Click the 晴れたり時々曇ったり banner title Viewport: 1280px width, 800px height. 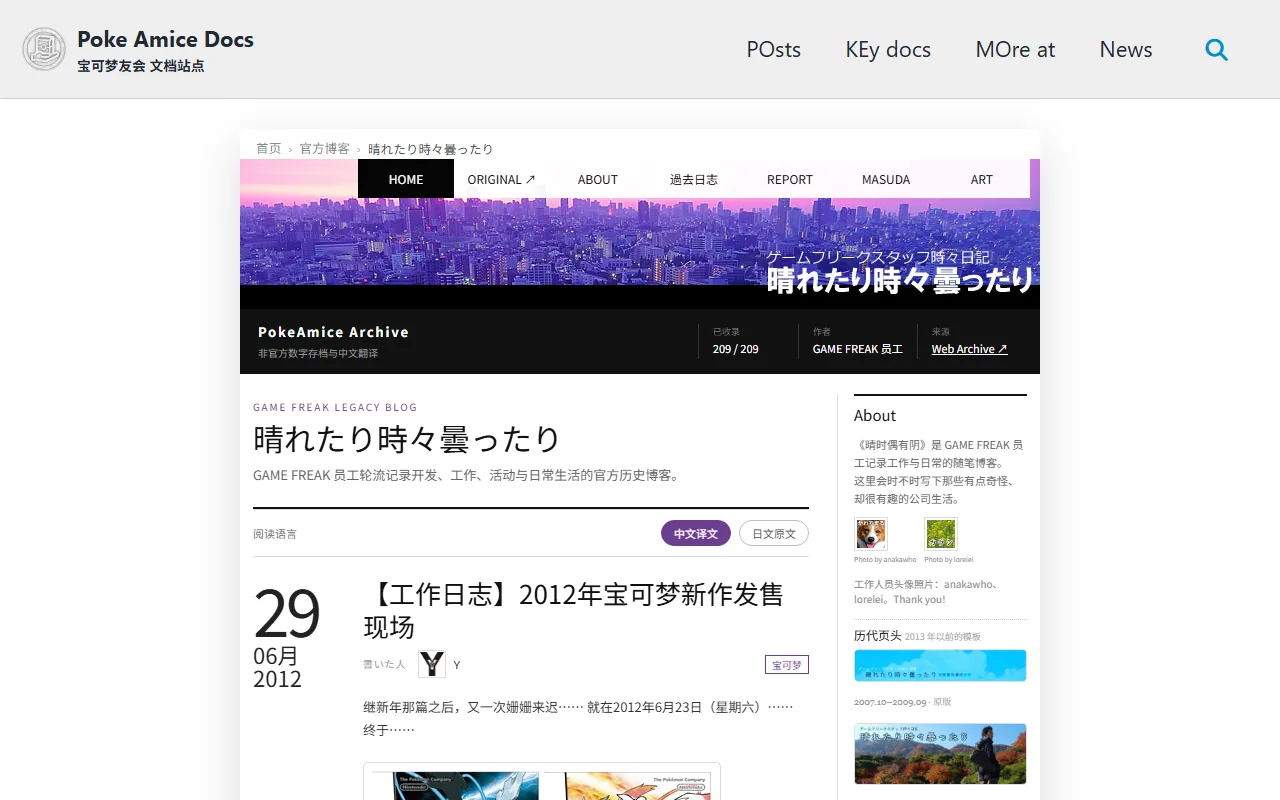point(900,280)
